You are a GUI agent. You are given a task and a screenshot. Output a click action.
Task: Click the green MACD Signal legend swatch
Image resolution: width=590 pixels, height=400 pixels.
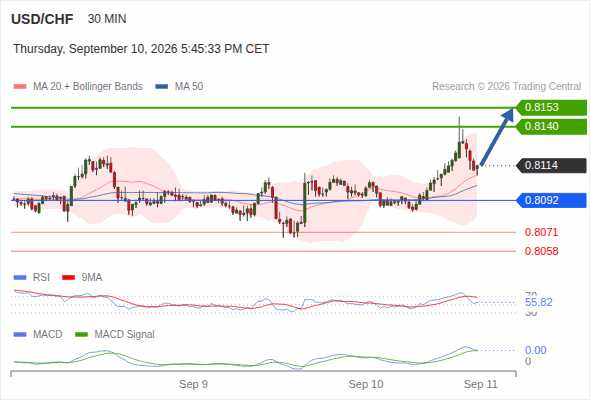(x=81, y=335)
